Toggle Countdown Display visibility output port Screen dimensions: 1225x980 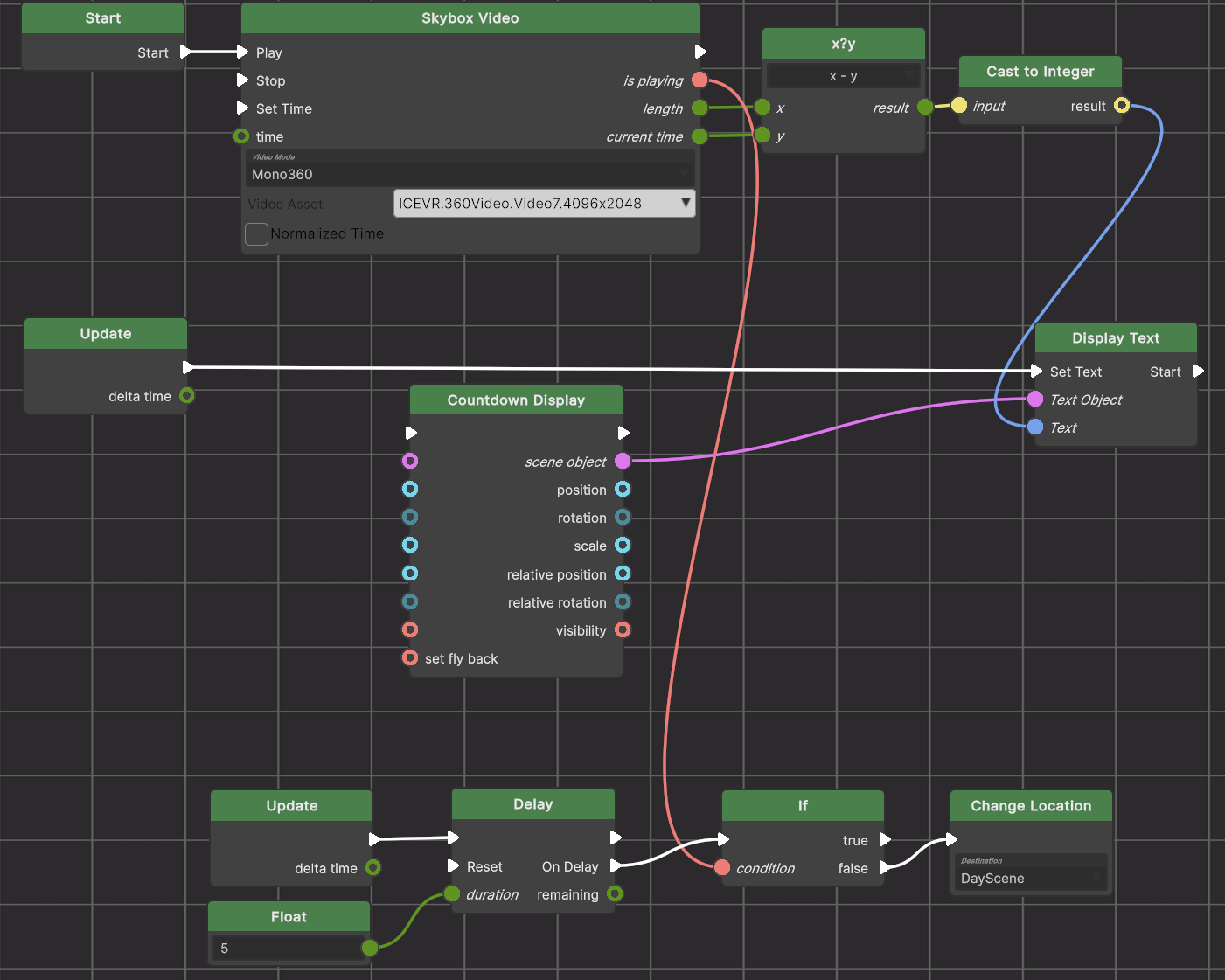point(623,630)
